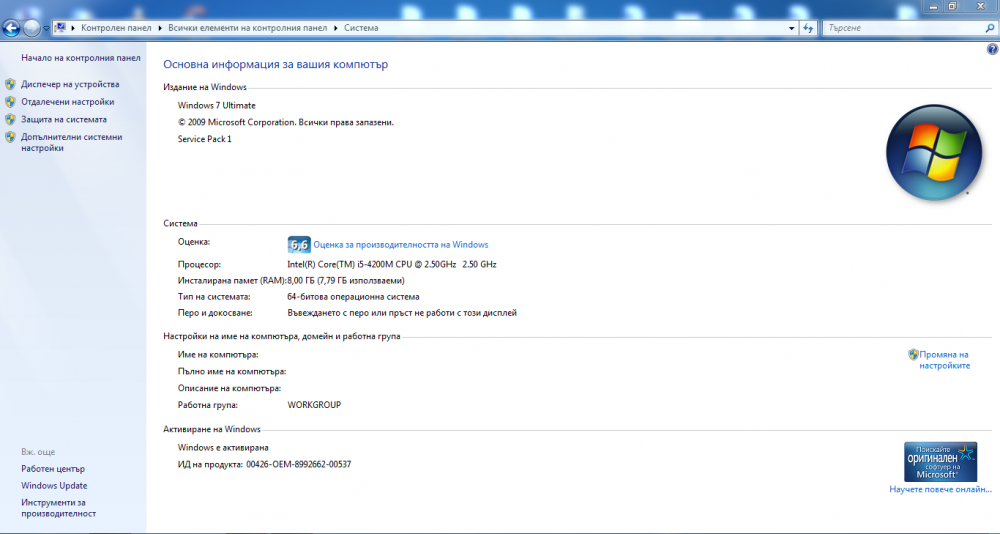1000x534 pixels.
Task: Click shield icon beside 'Защита на системата'
Action: [x=10, y=119]
